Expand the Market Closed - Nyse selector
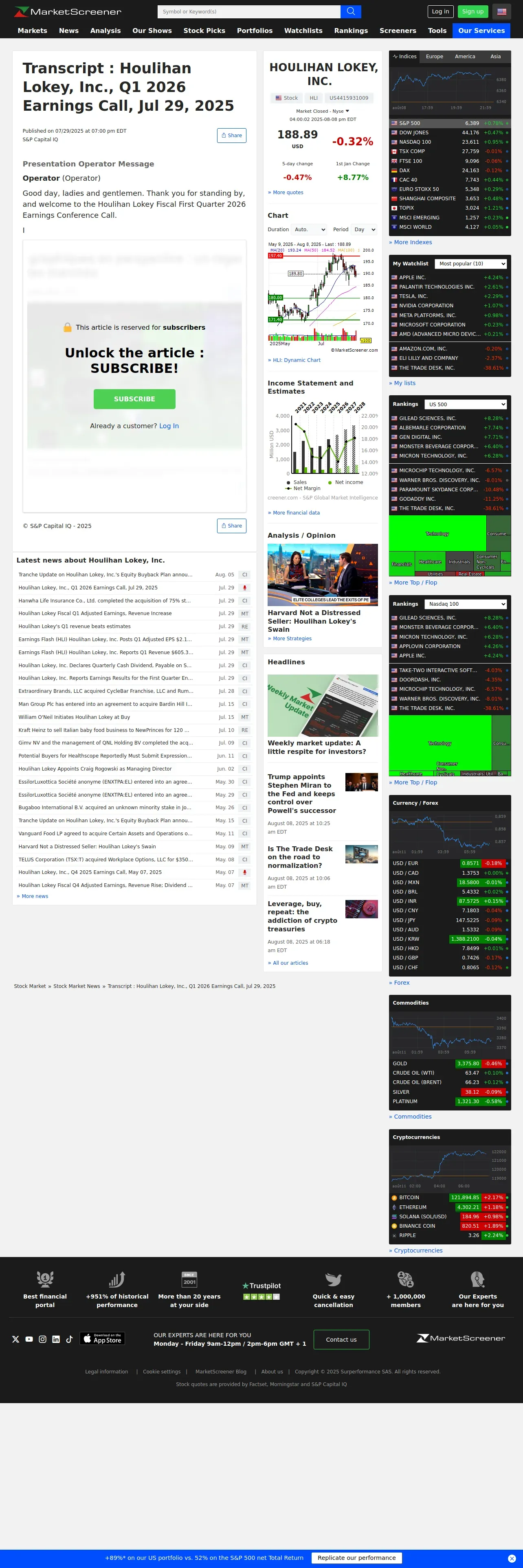 coord(323,112)
